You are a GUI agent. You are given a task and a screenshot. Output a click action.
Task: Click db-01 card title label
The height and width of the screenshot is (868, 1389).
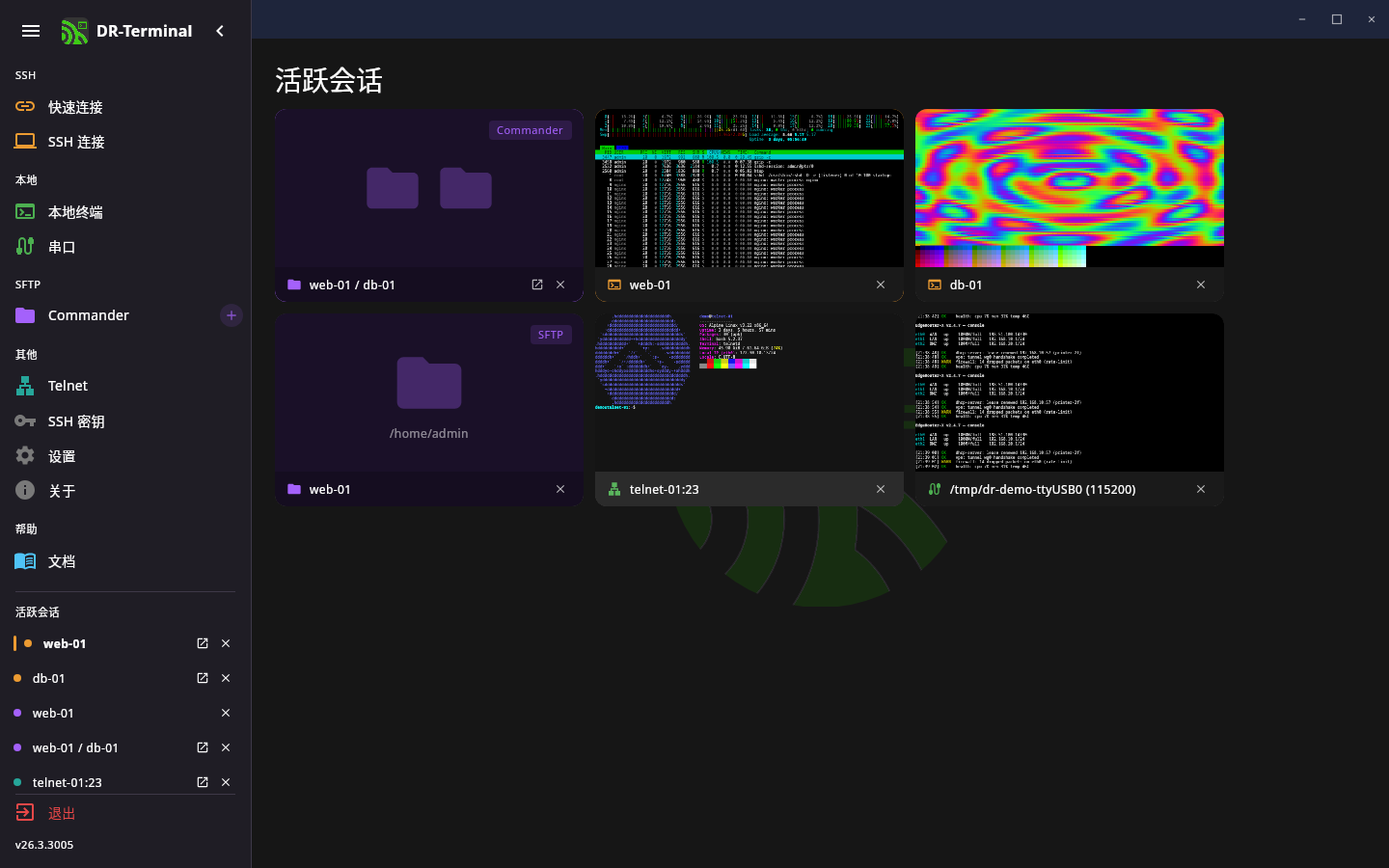966,285
